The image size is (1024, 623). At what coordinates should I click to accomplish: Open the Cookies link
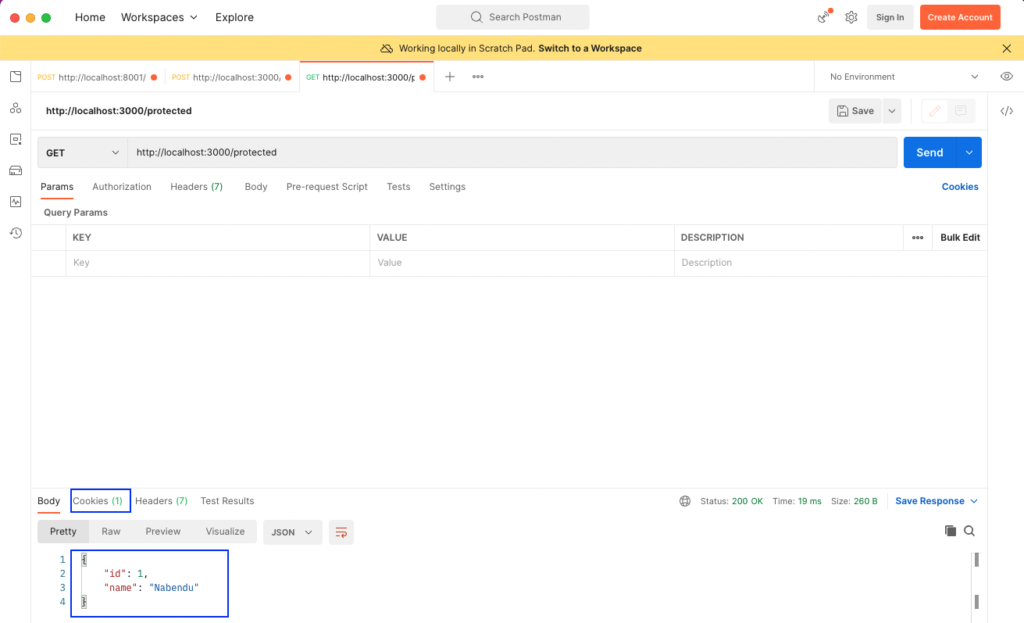click(960, 187)
